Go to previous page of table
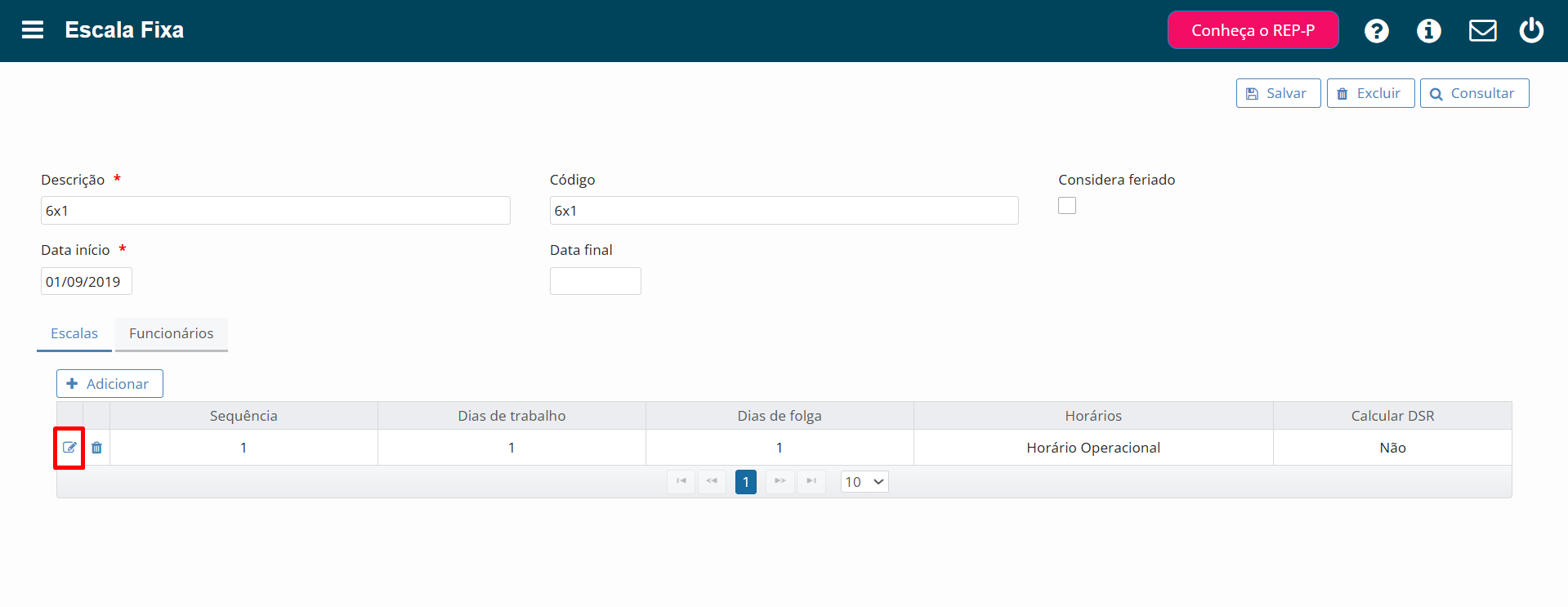1568x607 pixels. [x=712, y=481]
